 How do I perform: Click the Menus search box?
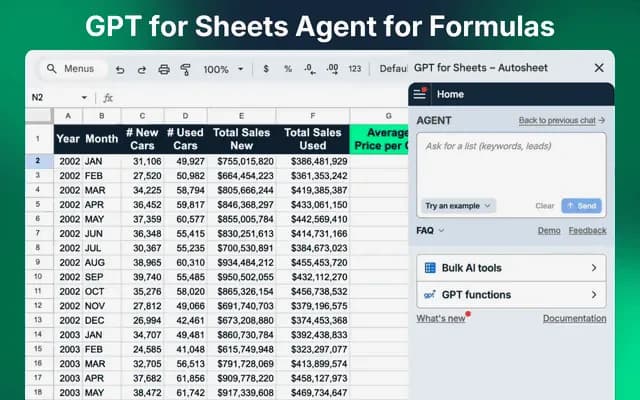coord(73,69)
